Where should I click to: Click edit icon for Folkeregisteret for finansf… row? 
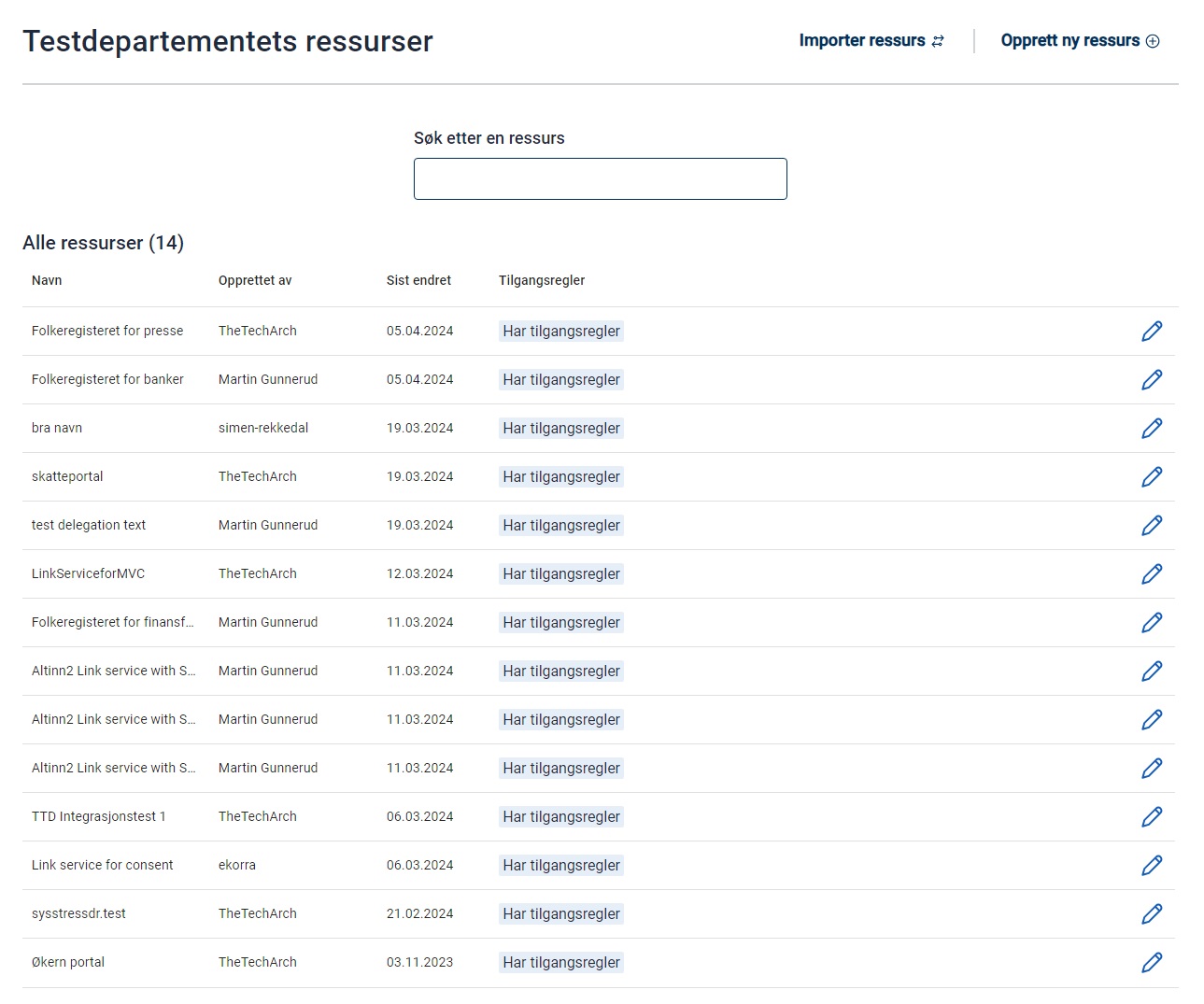pos(1152,623)
